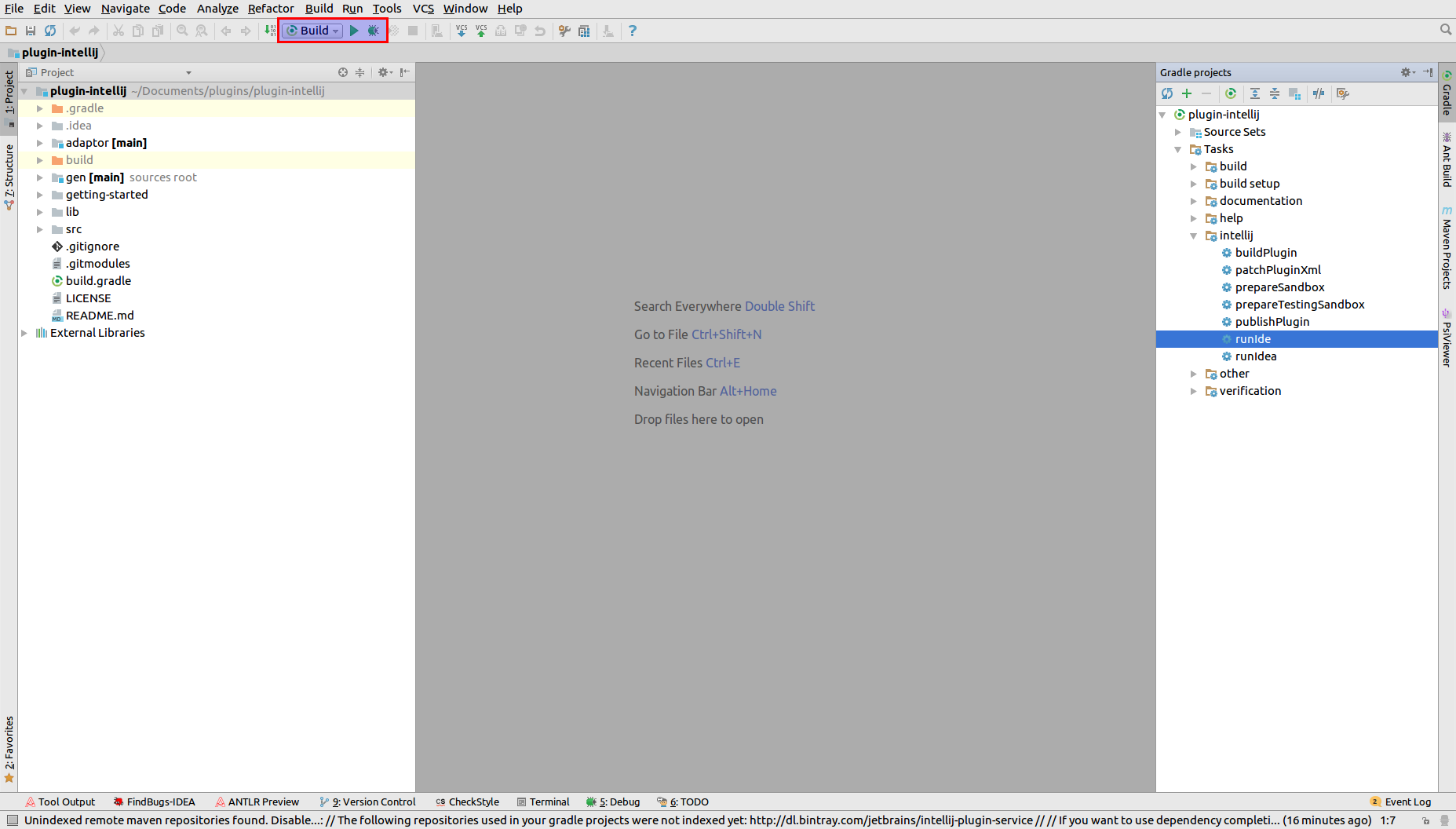Toggle tool window bars via the bottom-left icon
The image size is (1456, 829).
click(12, 820)
